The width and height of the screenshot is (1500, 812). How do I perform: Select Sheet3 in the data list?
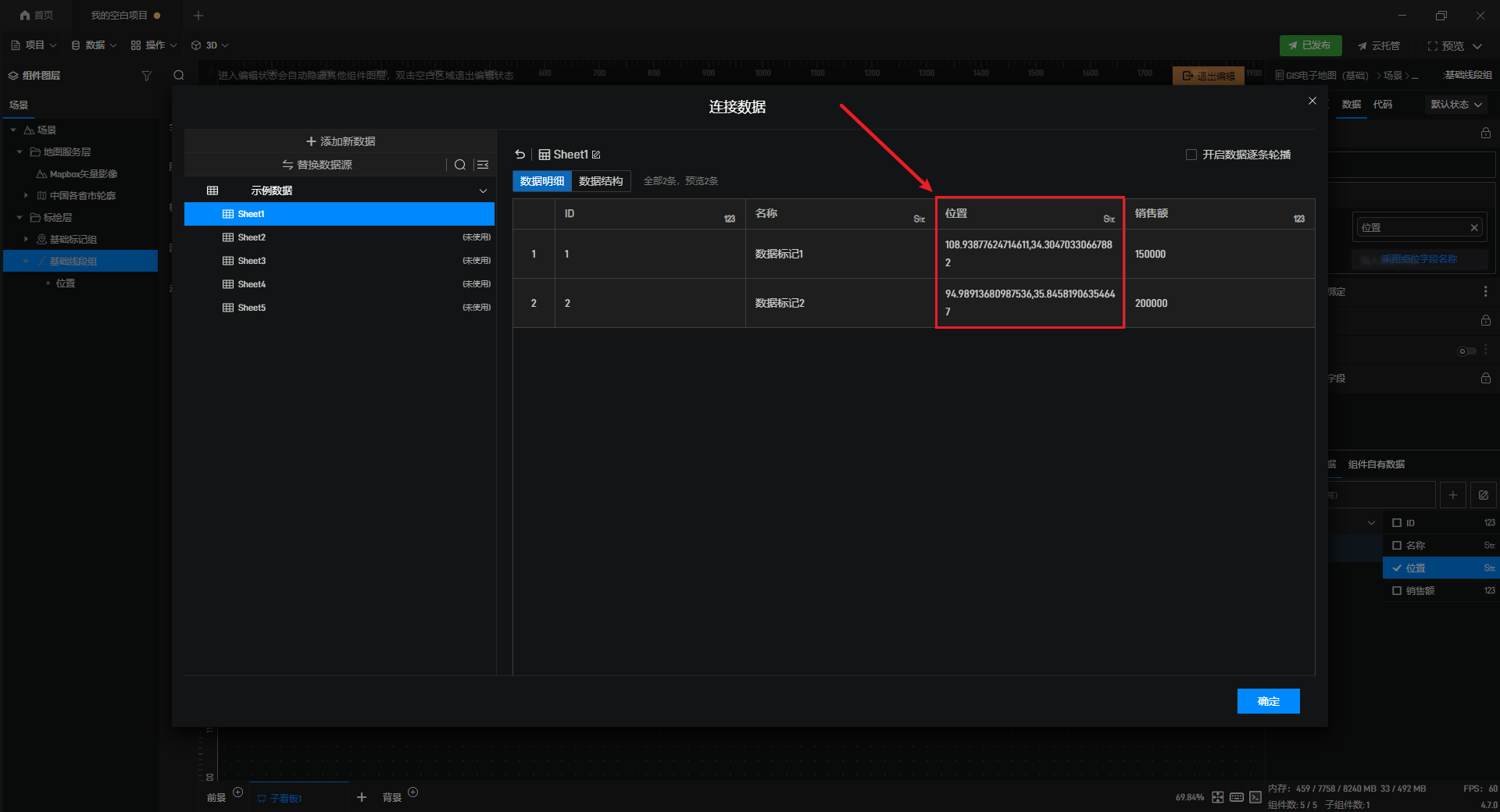pos(252,261)
